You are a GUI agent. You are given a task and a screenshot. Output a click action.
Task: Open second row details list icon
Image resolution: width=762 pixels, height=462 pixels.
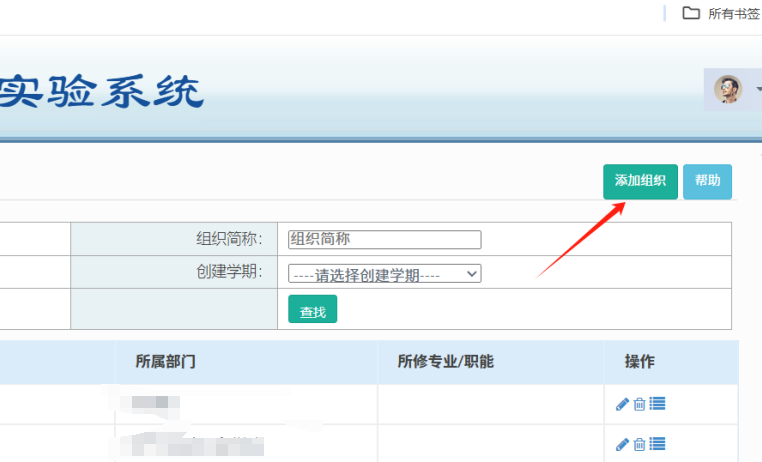tap(657, 444)
